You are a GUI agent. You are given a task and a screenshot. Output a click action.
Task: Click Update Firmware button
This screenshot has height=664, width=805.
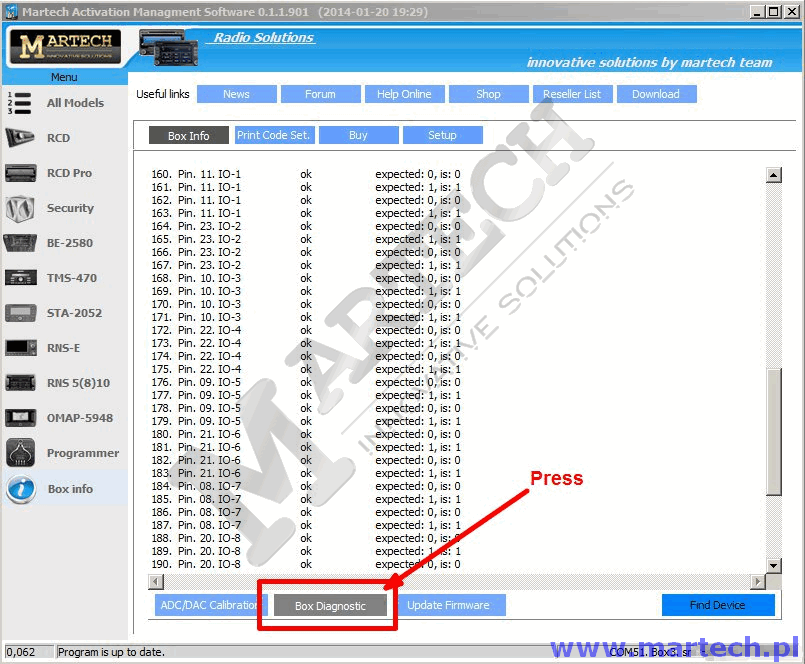click(449, 605)
